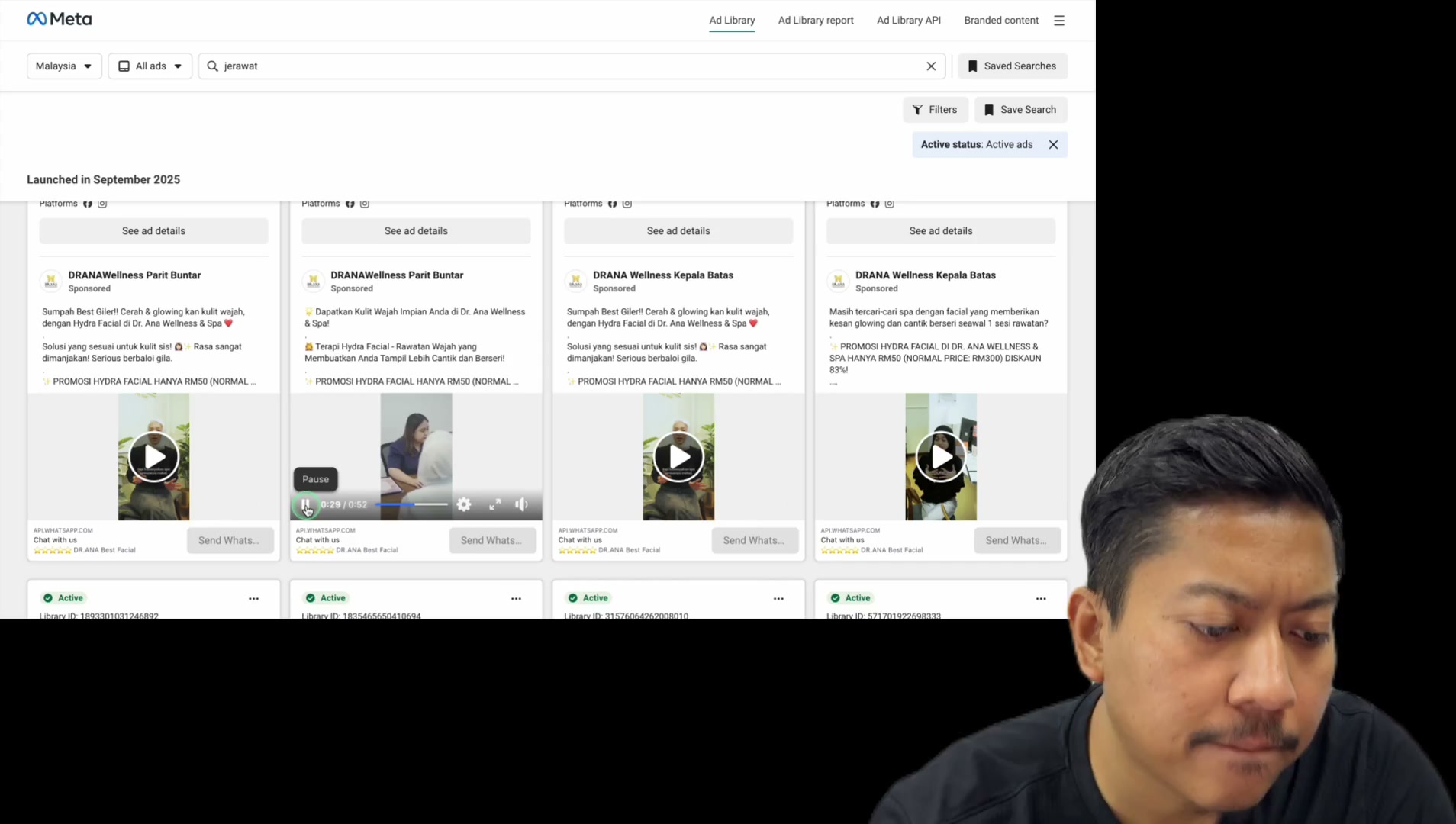Open the Saved Searches button
The image size is (1456, 824).
[x=1013, y=66]
